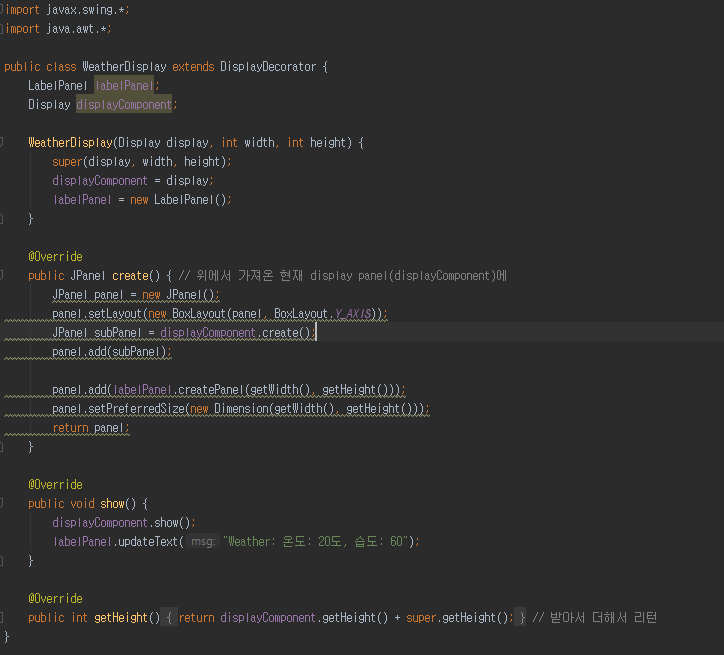Click the Korean comment after create()
Viewport: 724px width, 655px height.
343,276
